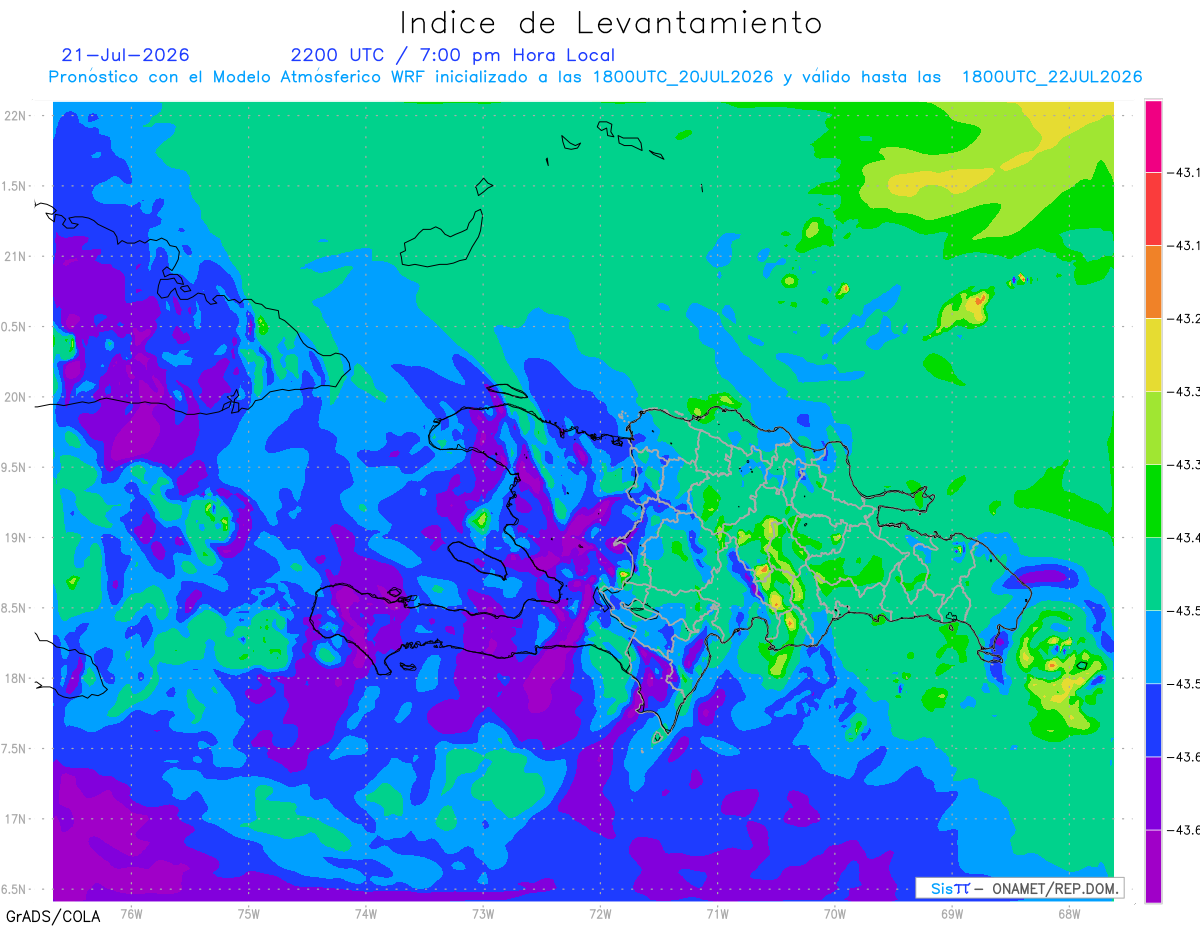Click the "73W" longitude label
1200x927 pixels.
pos(483,913)
